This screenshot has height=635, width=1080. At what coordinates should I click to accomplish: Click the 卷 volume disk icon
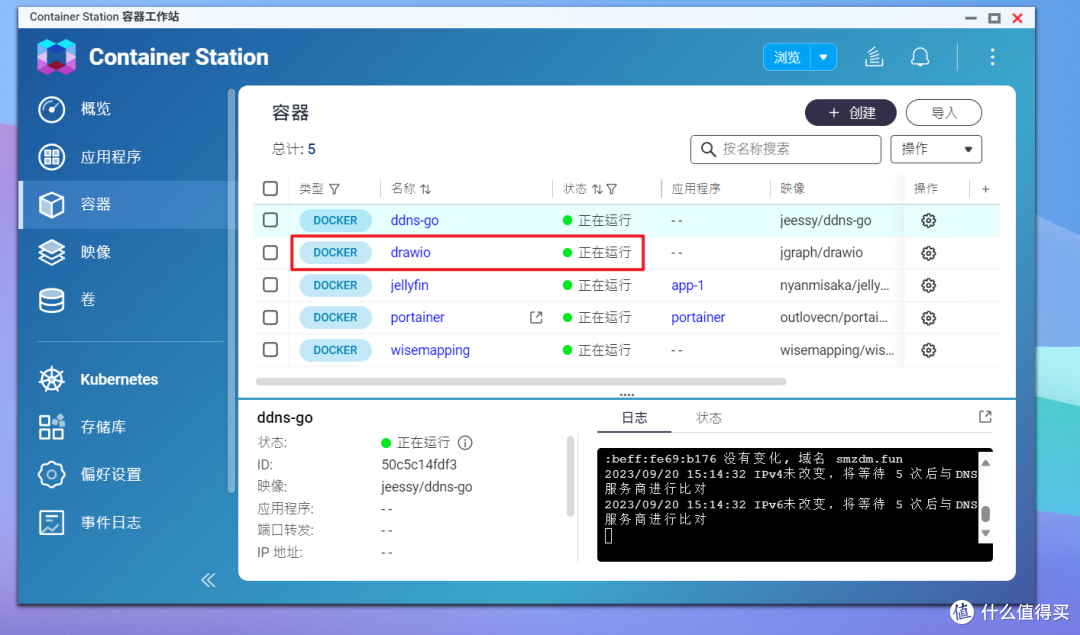[x=52, y=300]
